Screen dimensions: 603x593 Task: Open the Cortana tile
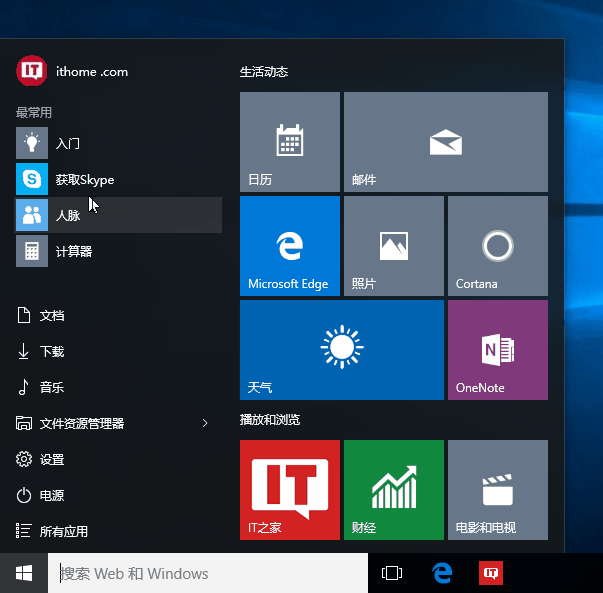pos(497,246)
